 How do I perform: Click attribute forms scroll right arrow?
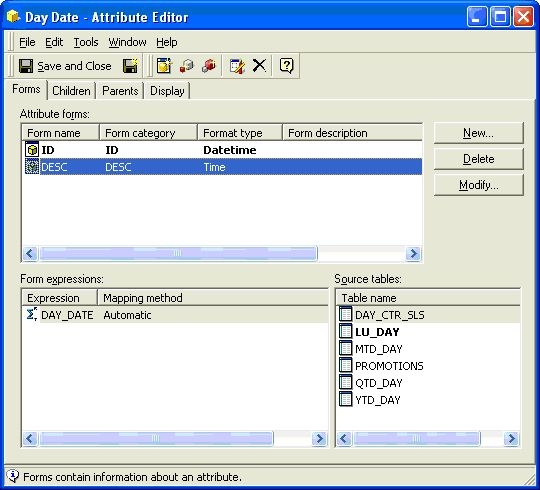pyautogui.click(x=413, y=253)
